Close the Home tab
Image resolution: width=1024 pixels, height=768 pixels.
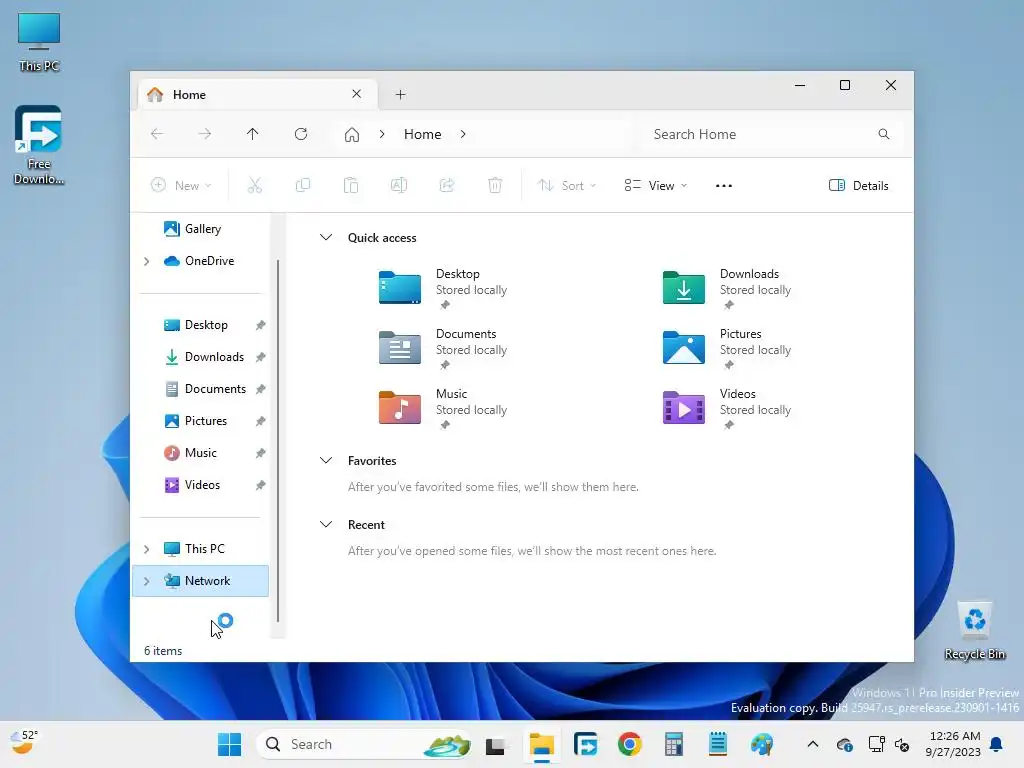[x=357, y=94]
